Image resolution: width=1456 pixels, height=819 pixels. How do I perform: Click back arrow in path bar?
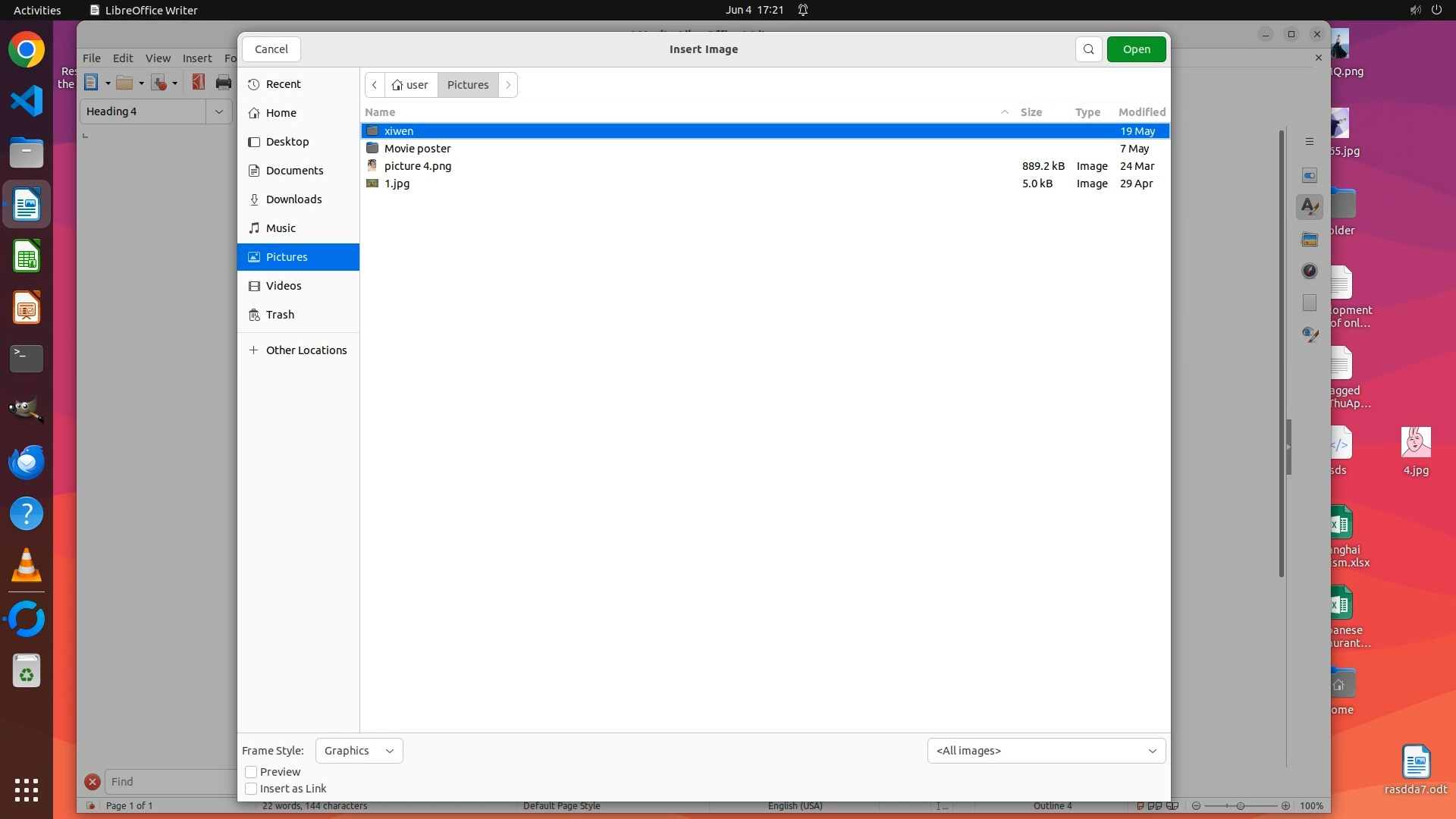click(x=375, y=85)
